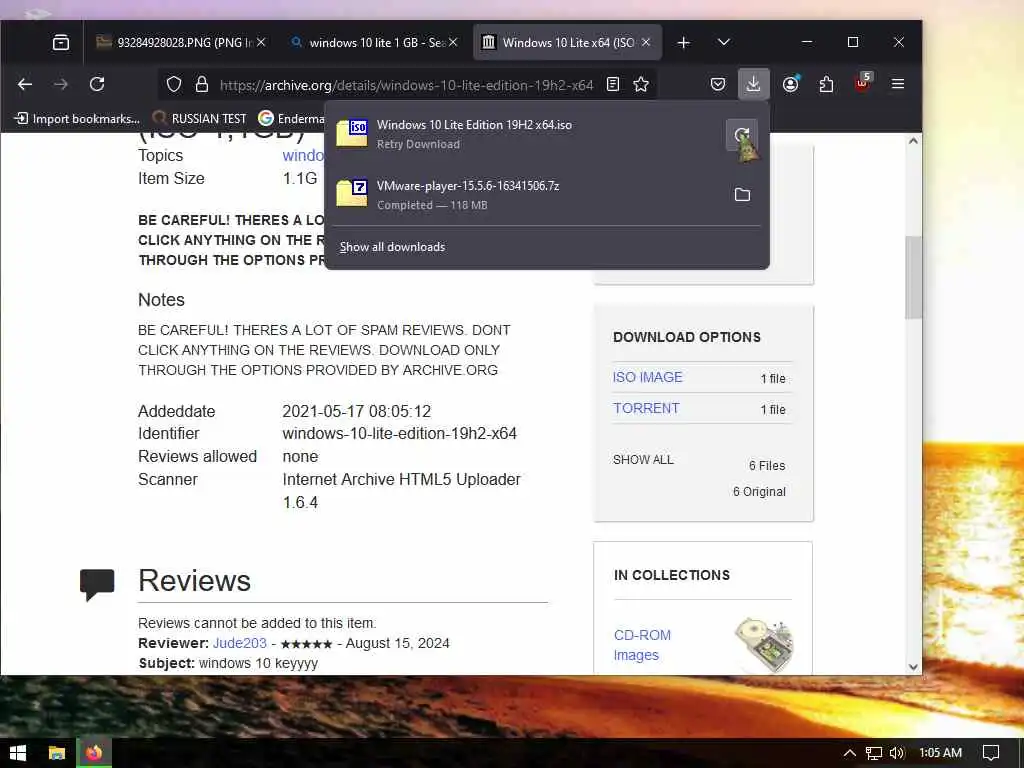Open Windows Start menu
The image size is (1024, 768).
coord(18,753)
